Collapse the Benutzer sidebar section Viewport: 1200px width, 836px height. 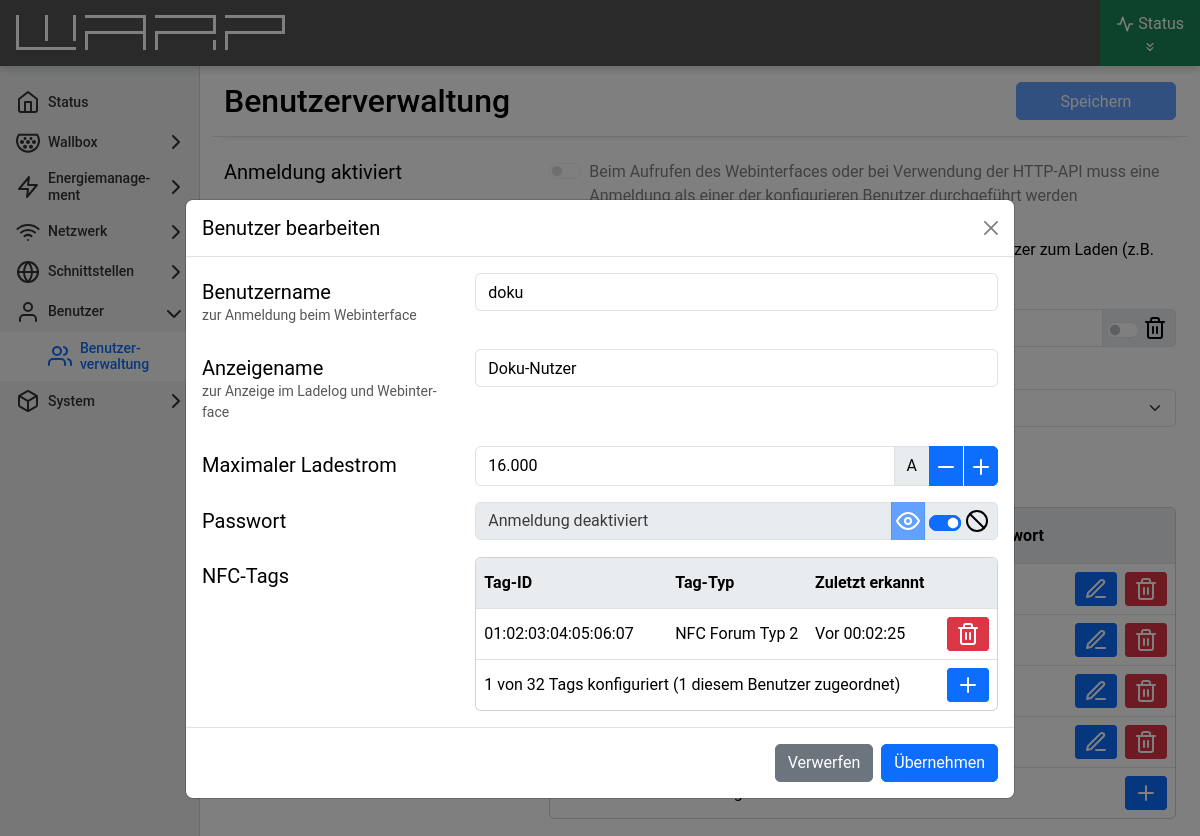click(100, 311)
